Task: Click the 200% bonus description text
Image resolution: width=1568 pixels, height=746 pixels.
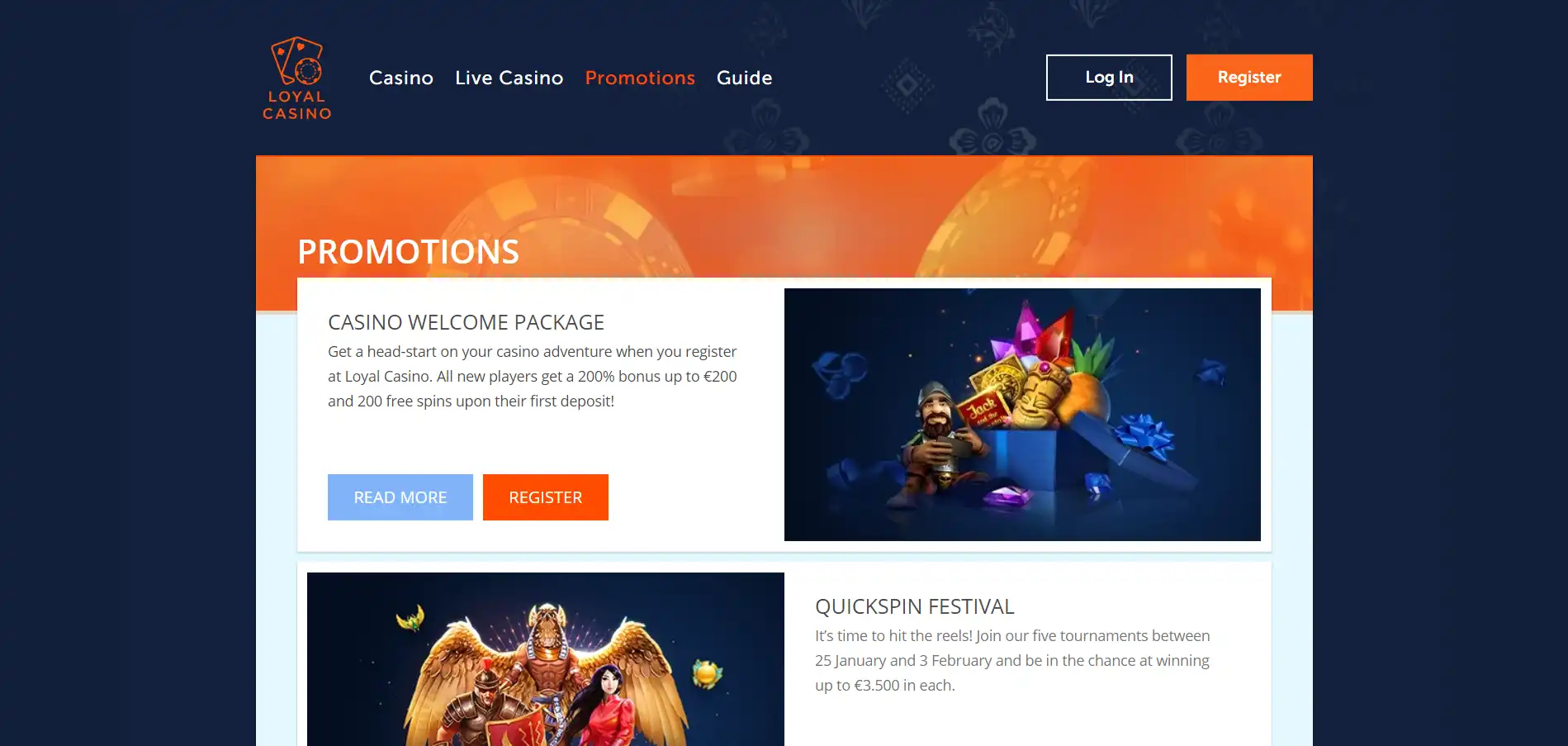Action: (x=533, y=376)
